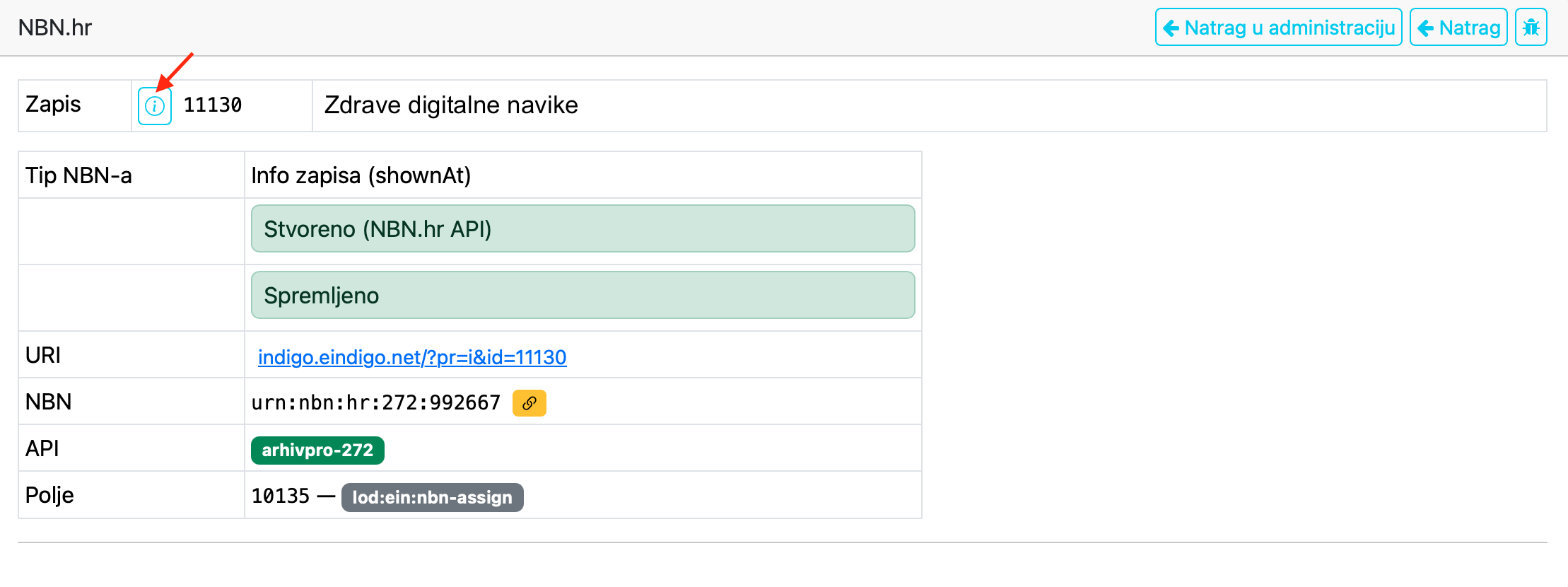
Task: Click the 'Natrag u administraciju' button
Action: tap(1277, 27)
